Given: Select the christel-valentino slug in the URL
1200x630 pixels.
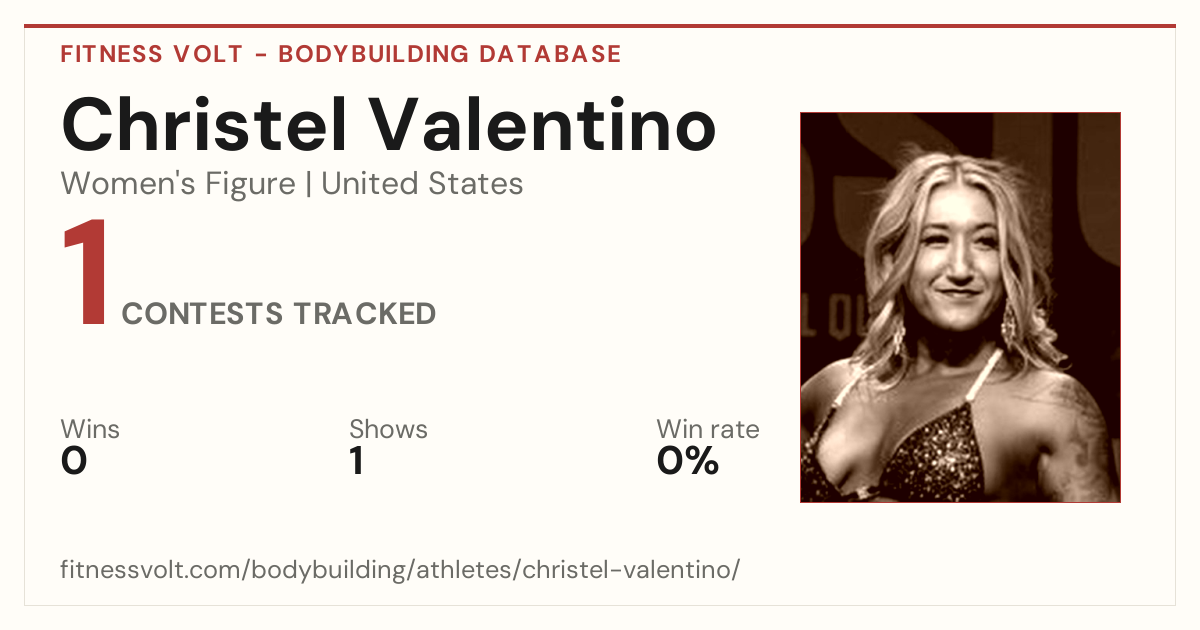Looking at the screenshot, I should 629,571.
